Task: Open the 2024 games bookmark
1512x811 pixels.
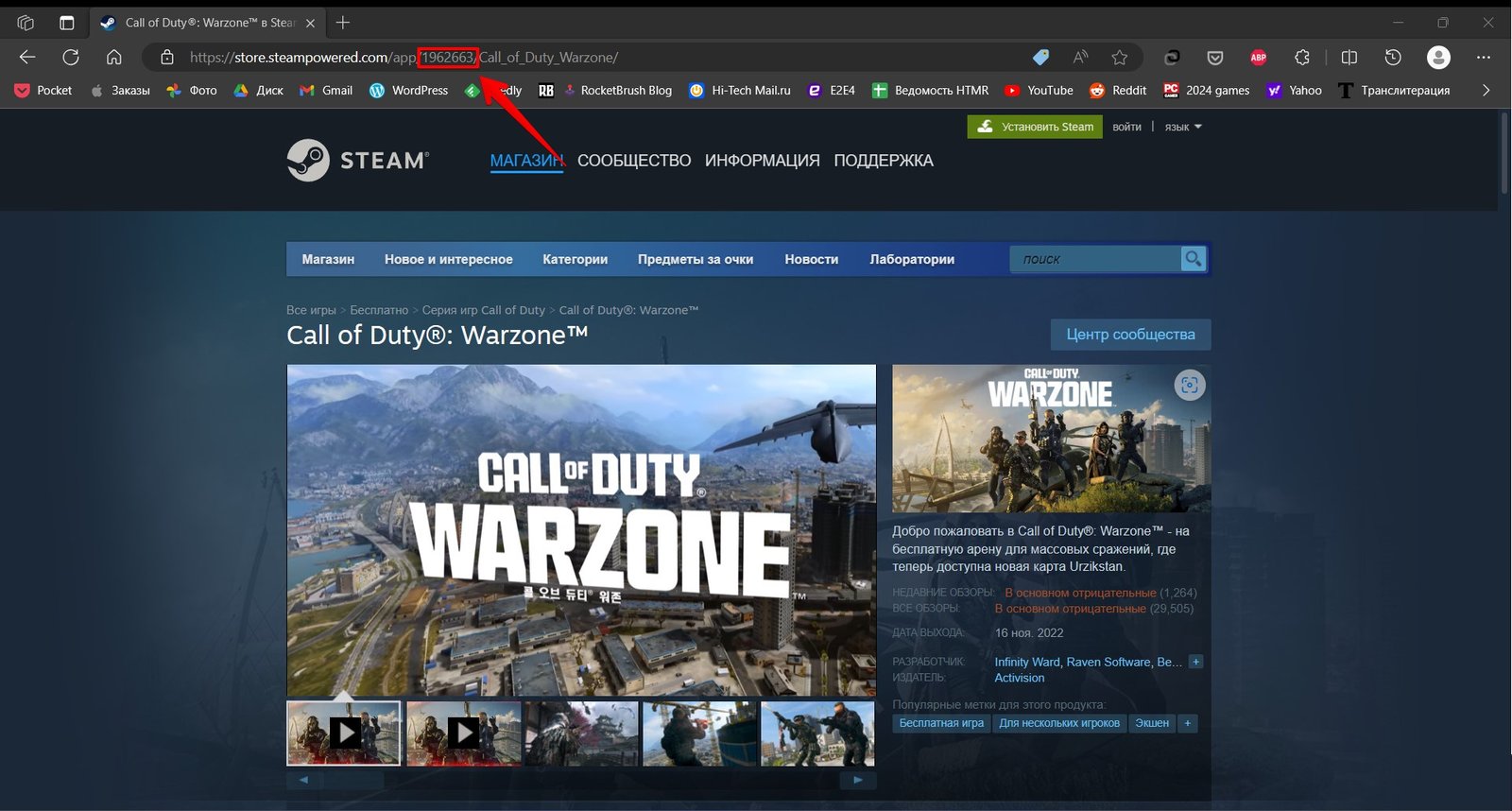Action: click(x=1206, y=91)
